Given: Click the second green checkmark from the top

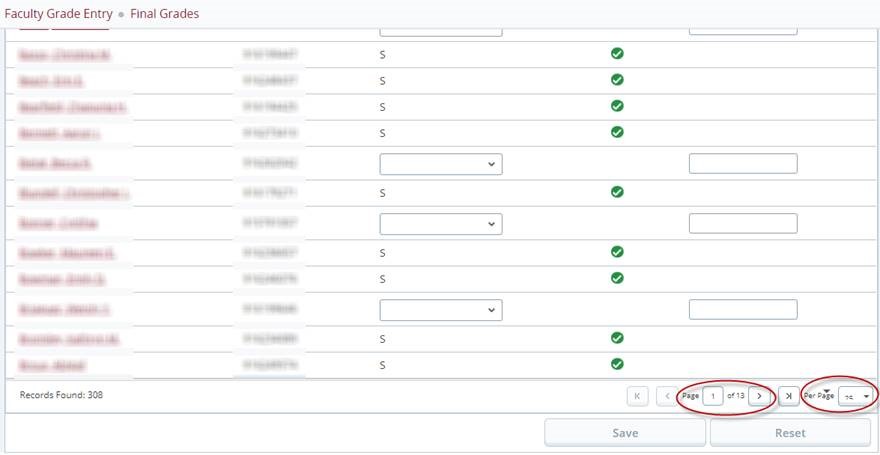Looking at the screenshot, I should click(x=617, y=79).
